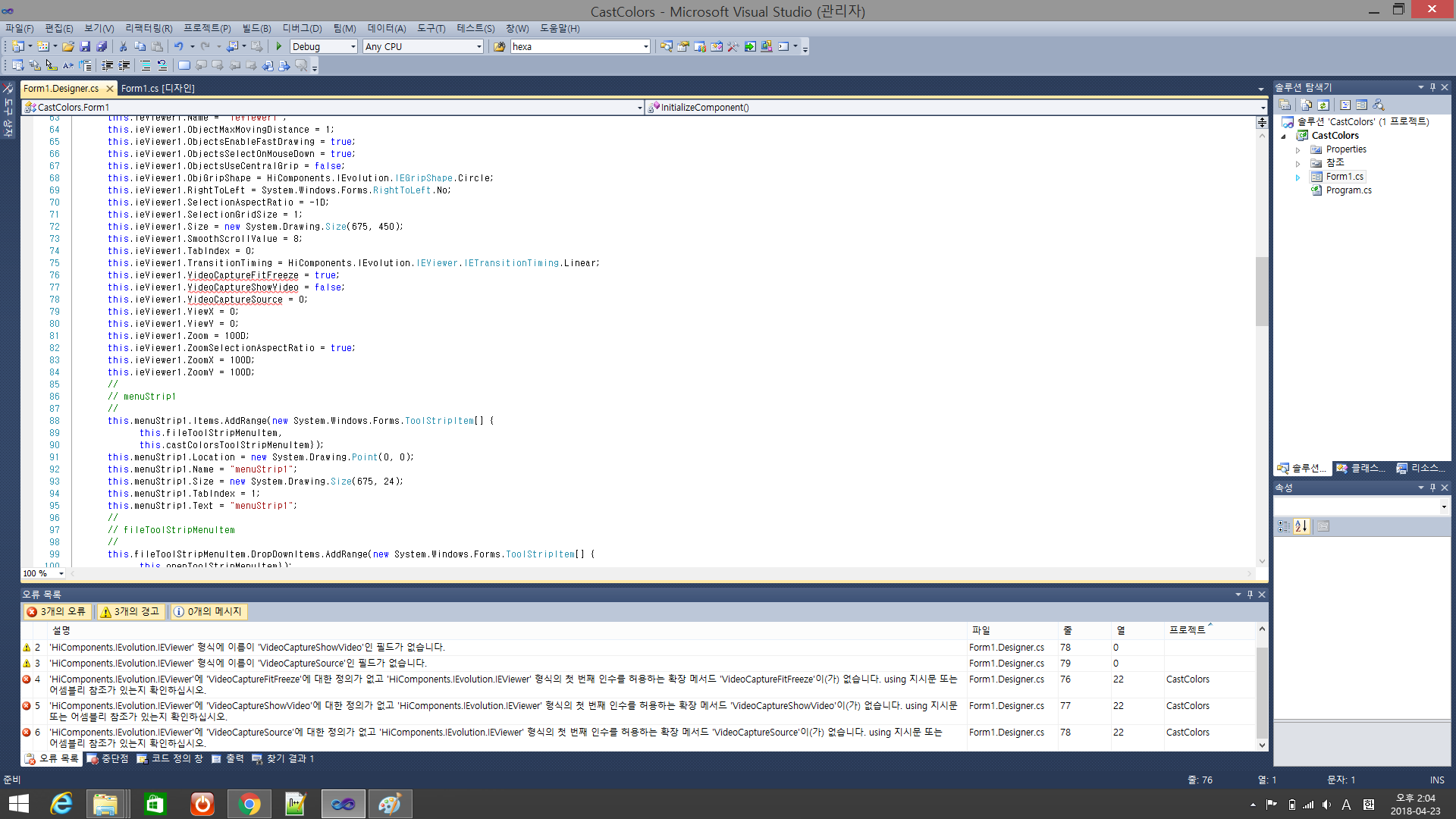Click the Windows Start button
This screenshot has height=819, width=1456.
coord(18,804)
